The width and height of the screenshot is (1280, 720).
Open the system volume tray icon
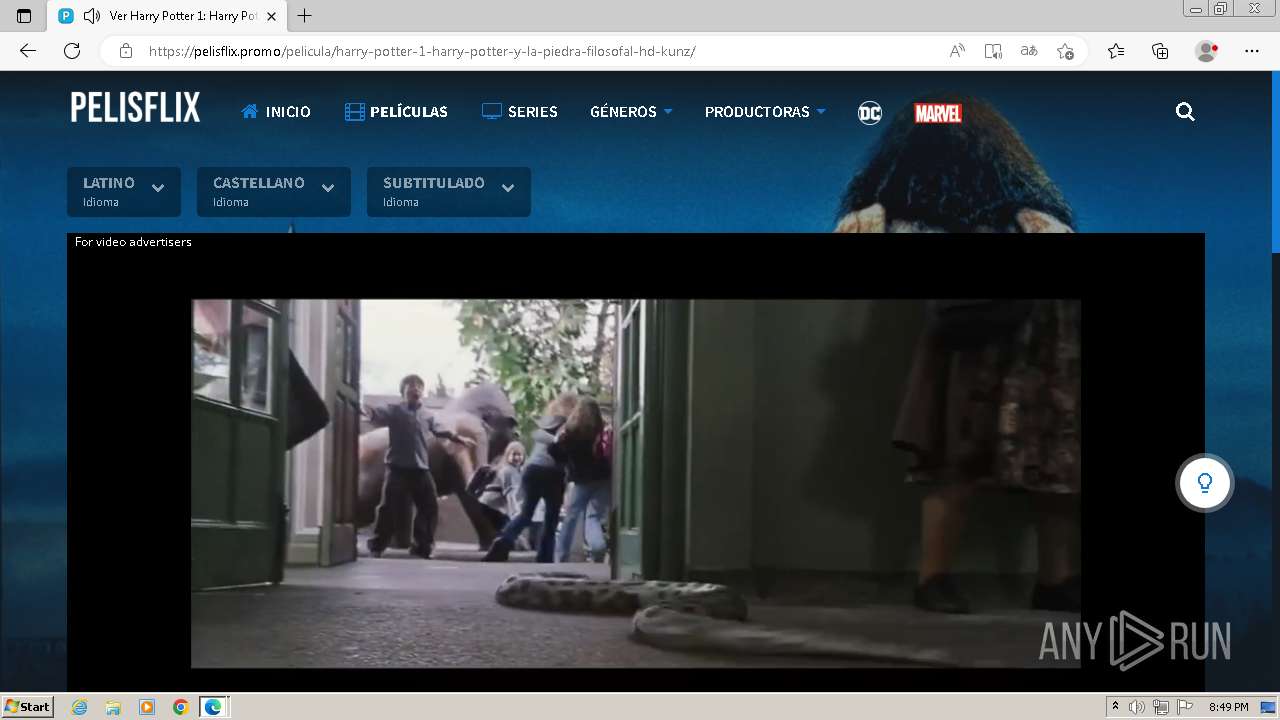tap(1138, 707)
